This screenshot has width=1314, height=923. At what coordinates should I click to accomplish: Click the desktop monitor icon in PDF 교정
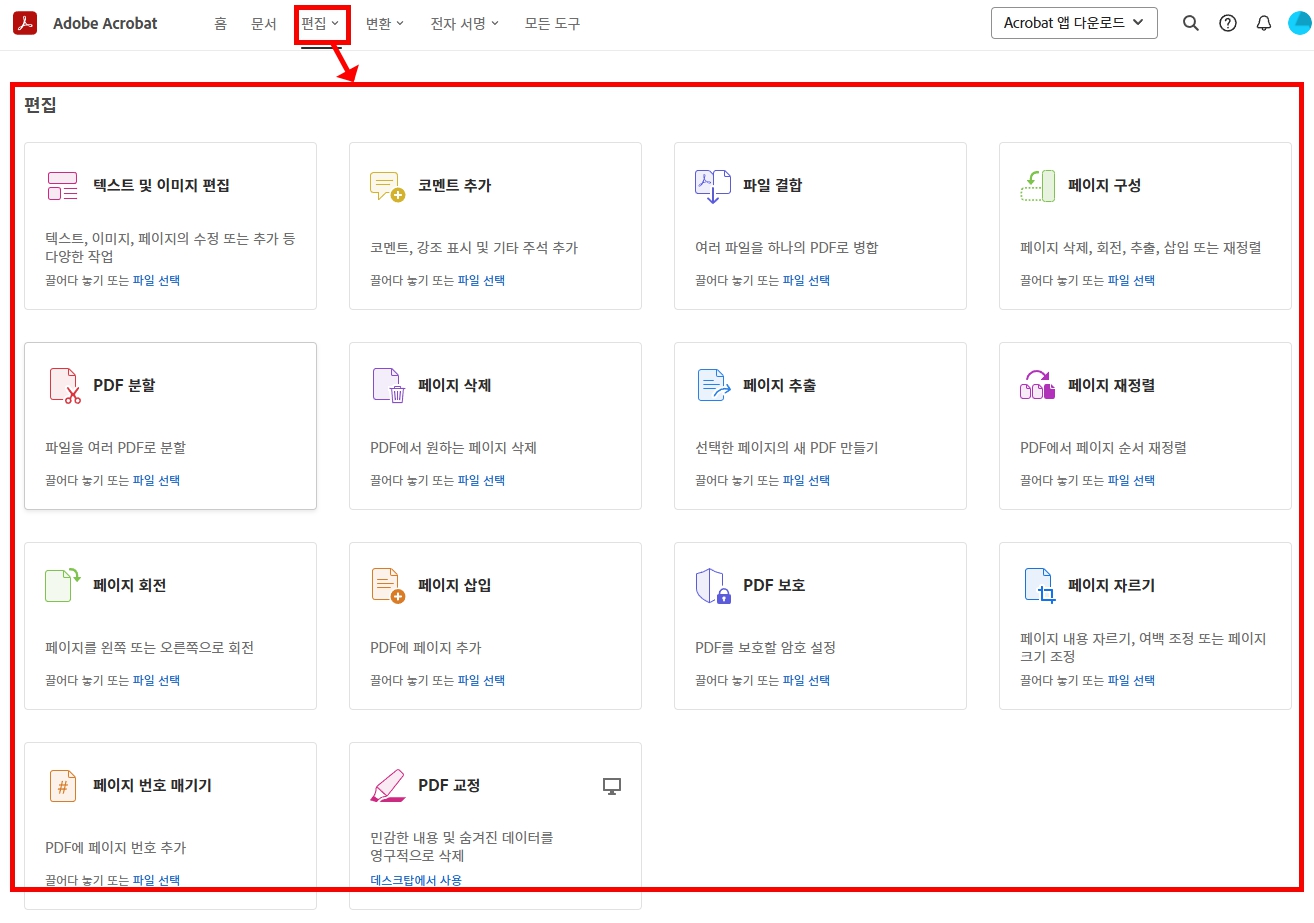tap(612, 786)
